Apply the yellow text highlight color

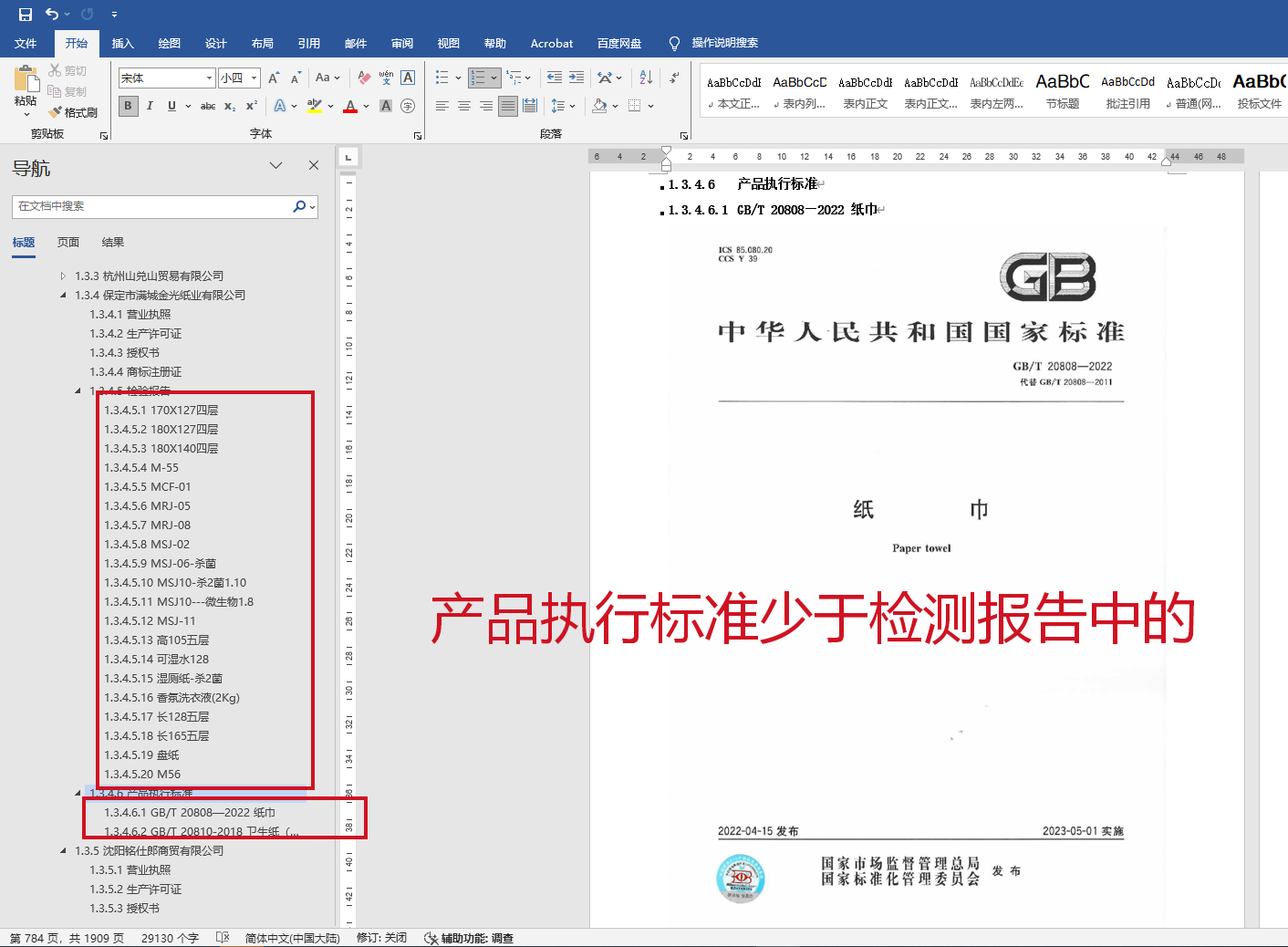[315, 106]
